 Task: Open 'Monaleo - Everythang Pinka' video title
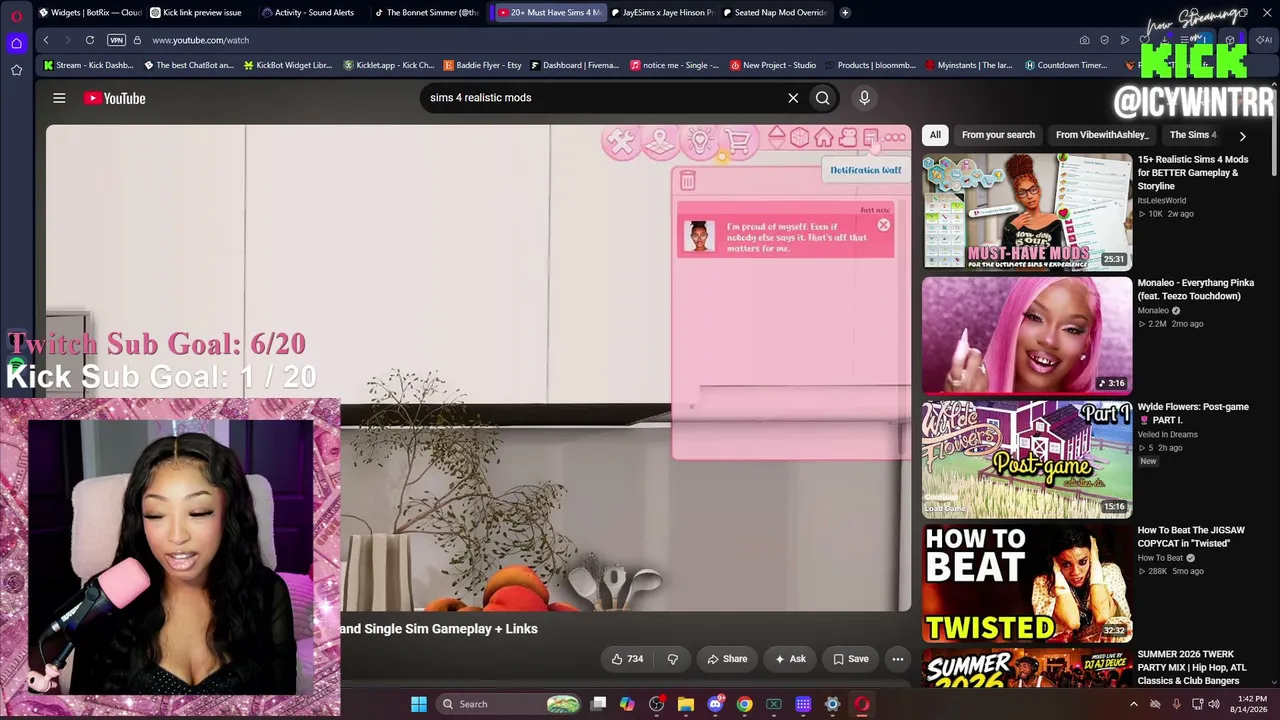point(1195,289)
